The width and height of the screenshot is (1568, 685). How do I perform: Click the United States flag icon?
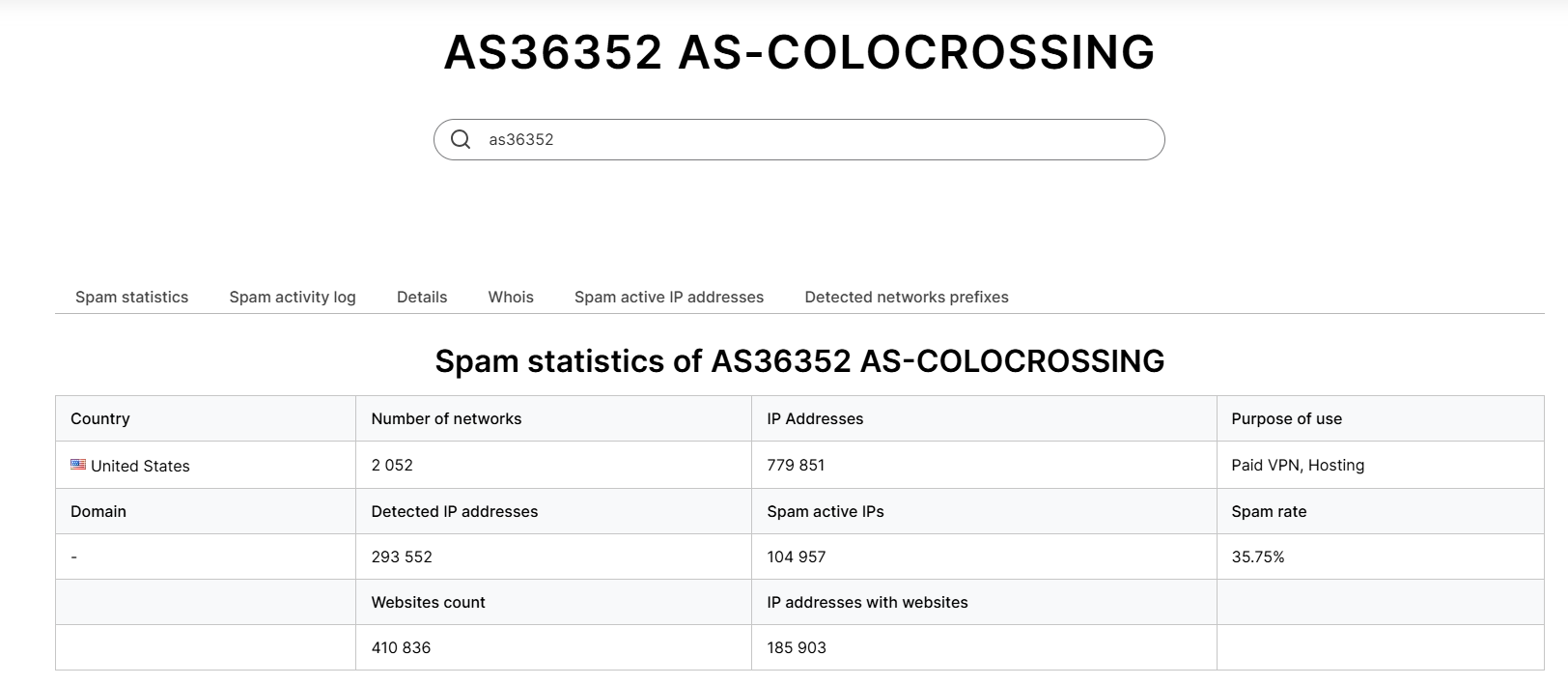[x=78, y=465]
